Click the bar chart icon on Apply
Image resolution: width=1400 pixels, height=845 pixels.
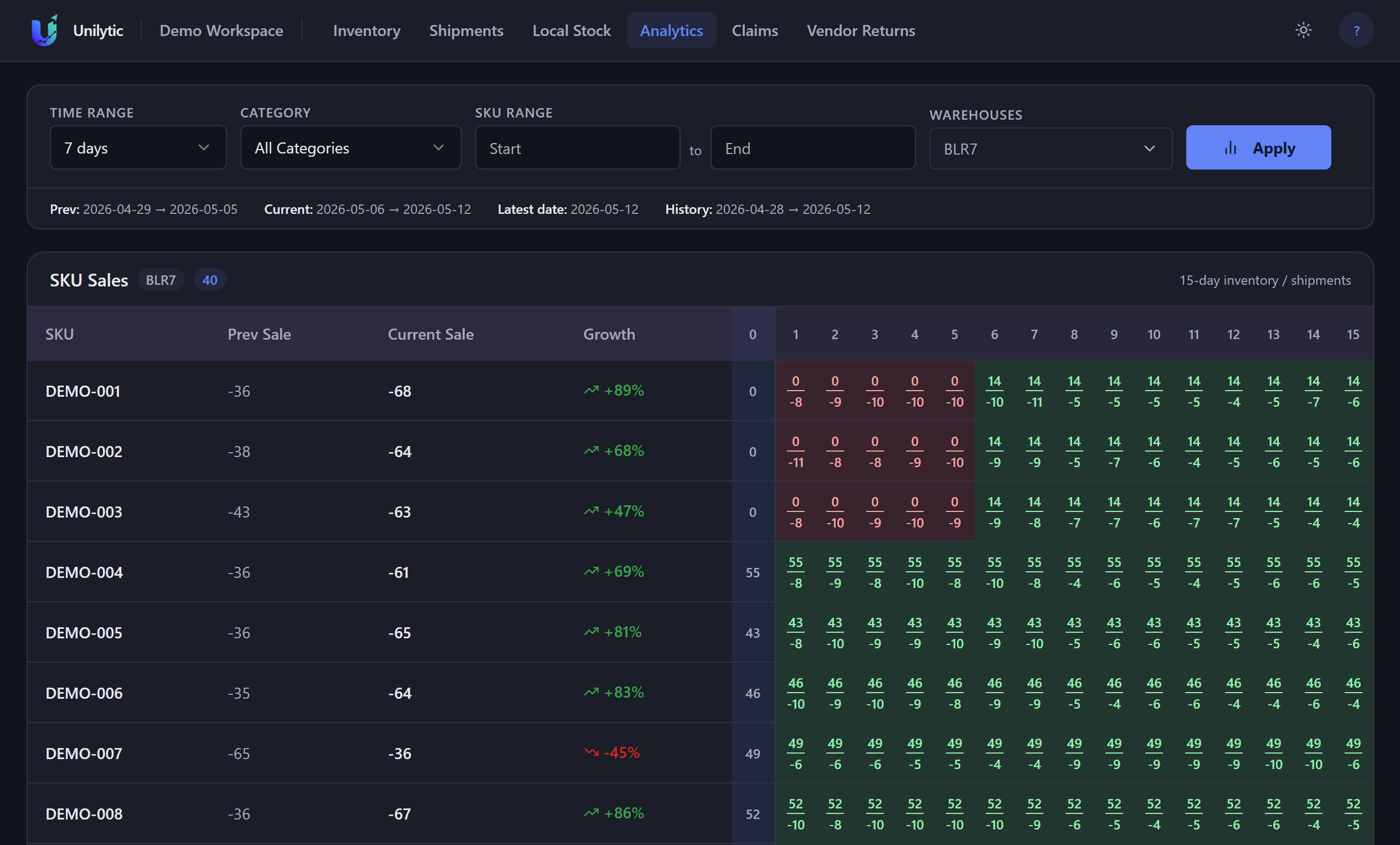tap(1230, 148)
